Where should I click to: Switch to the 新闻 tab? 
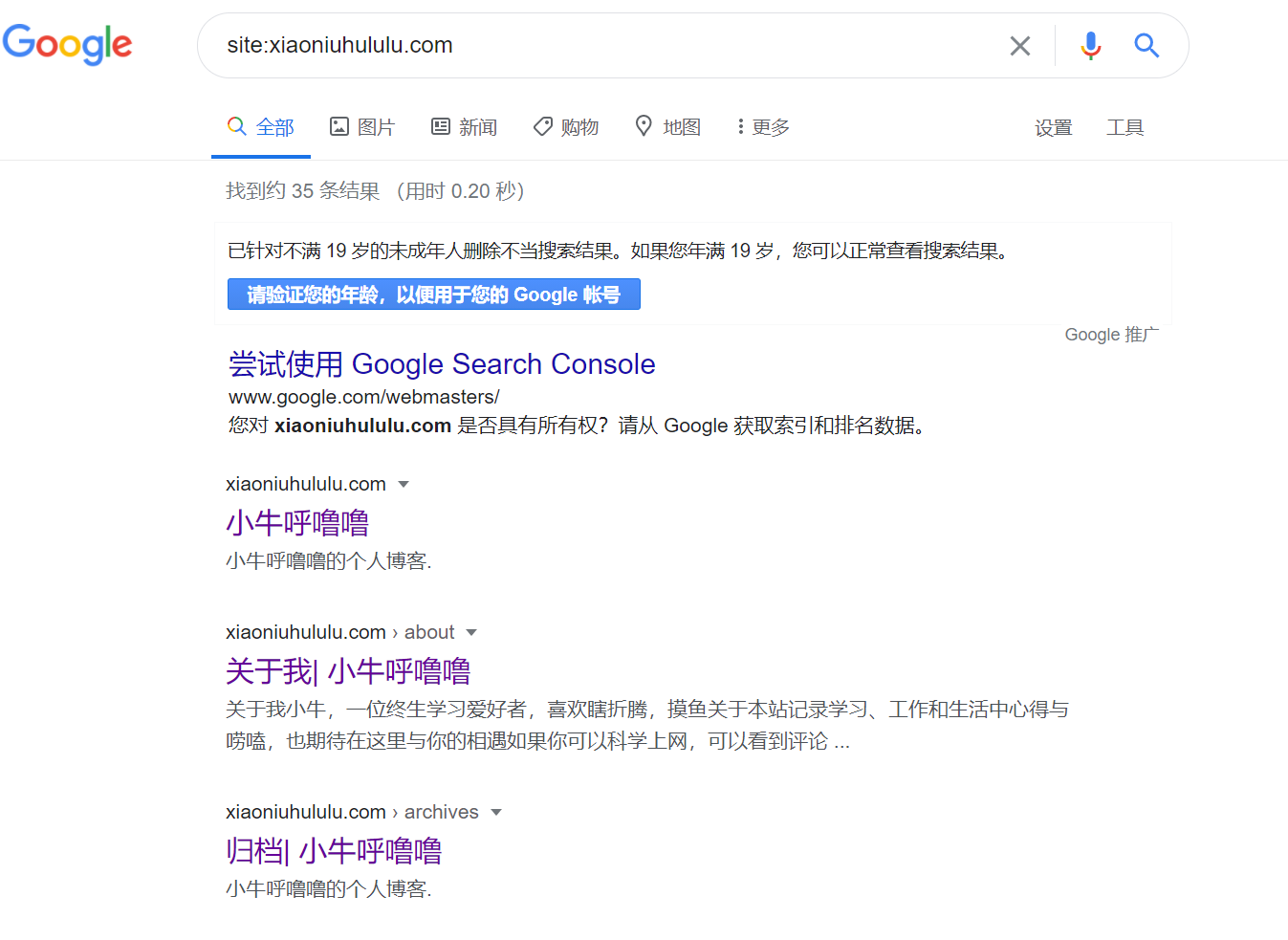[x=465, y=127]
